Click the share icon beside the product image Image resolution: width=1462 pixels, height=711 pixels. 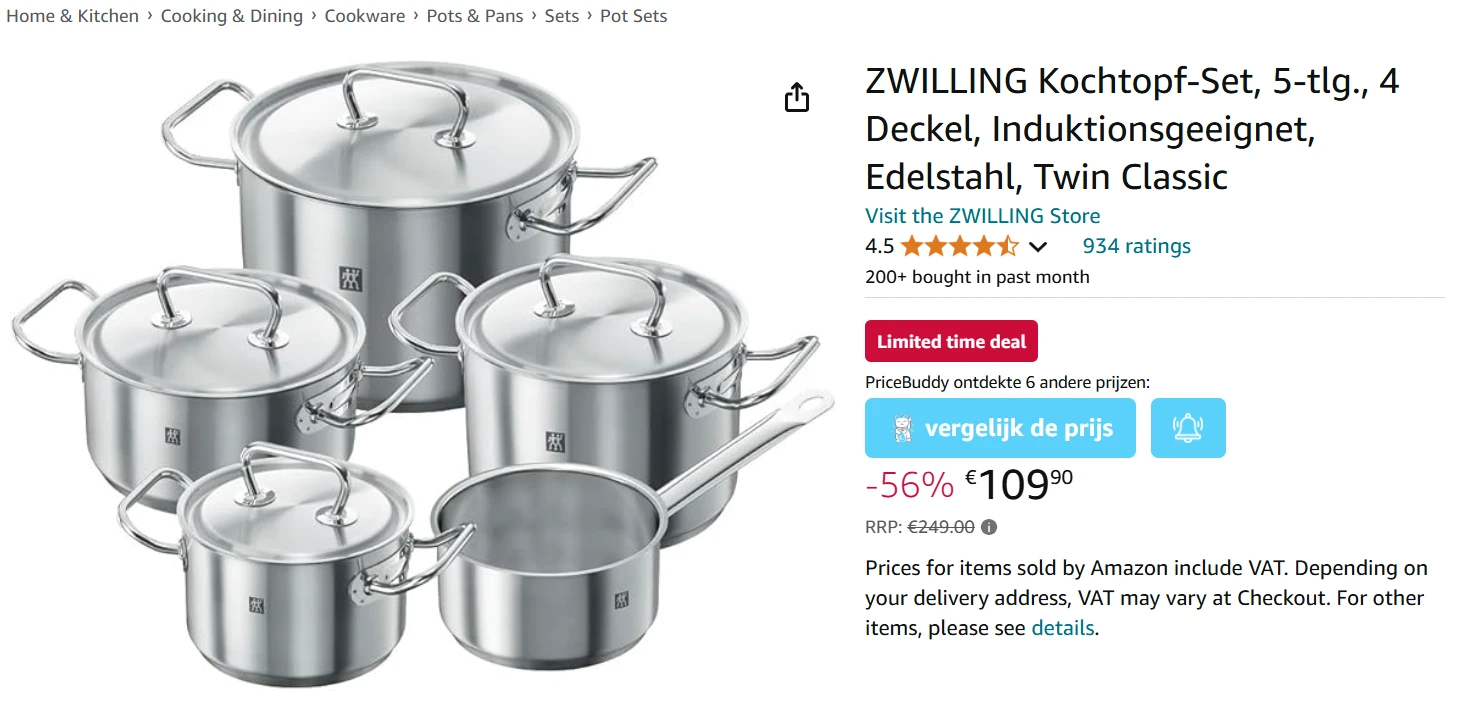797,98
